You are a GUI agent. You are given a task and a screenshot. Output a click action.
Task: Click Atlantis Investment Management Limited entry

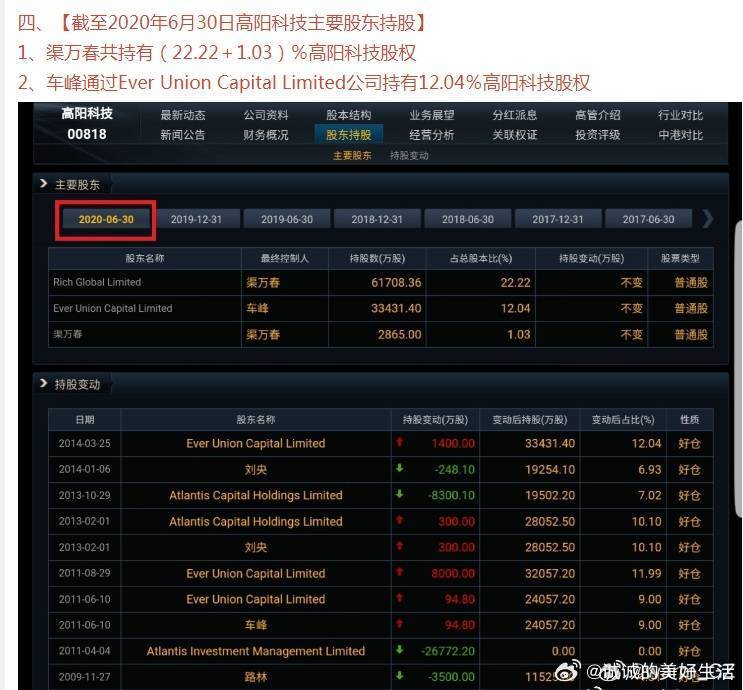256,651
